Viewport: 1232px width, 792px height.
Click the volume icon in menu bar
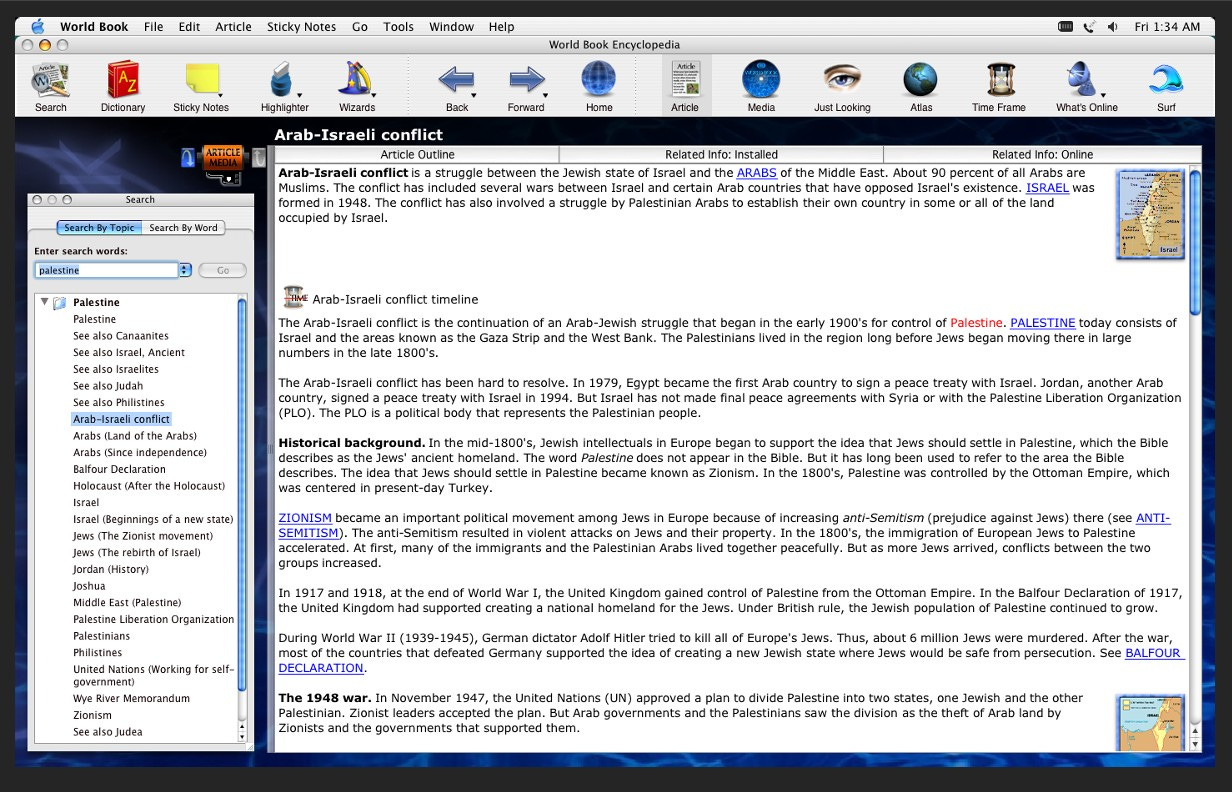click(x=1112, y=27)
